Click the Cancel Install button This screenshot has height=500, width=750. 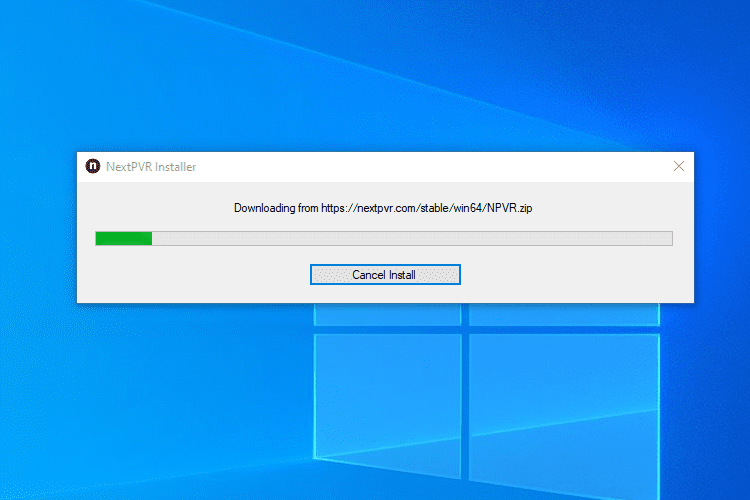coord(385,275)
